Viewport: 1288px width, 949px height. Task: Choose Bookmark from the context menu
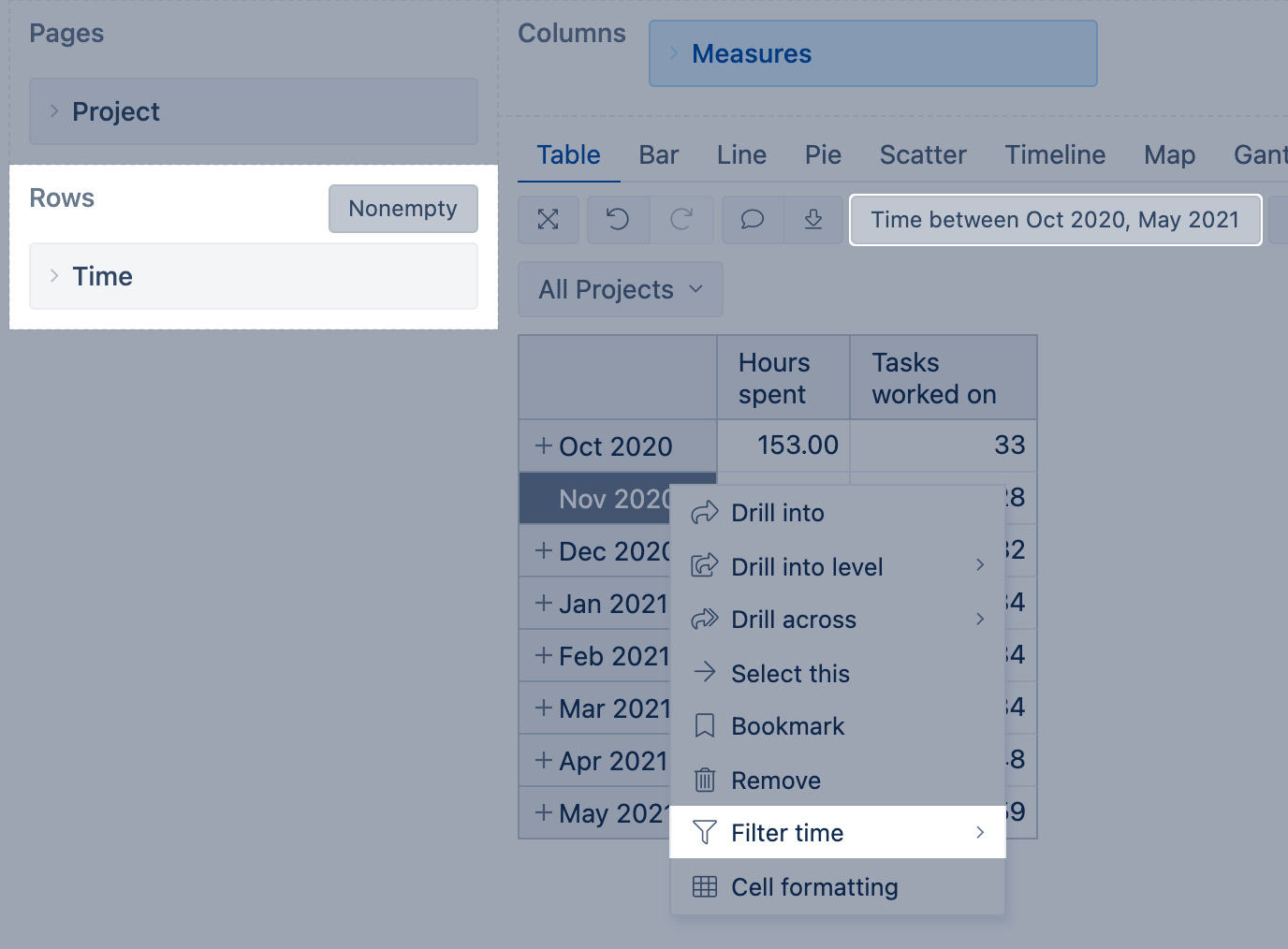click(786, 727)
